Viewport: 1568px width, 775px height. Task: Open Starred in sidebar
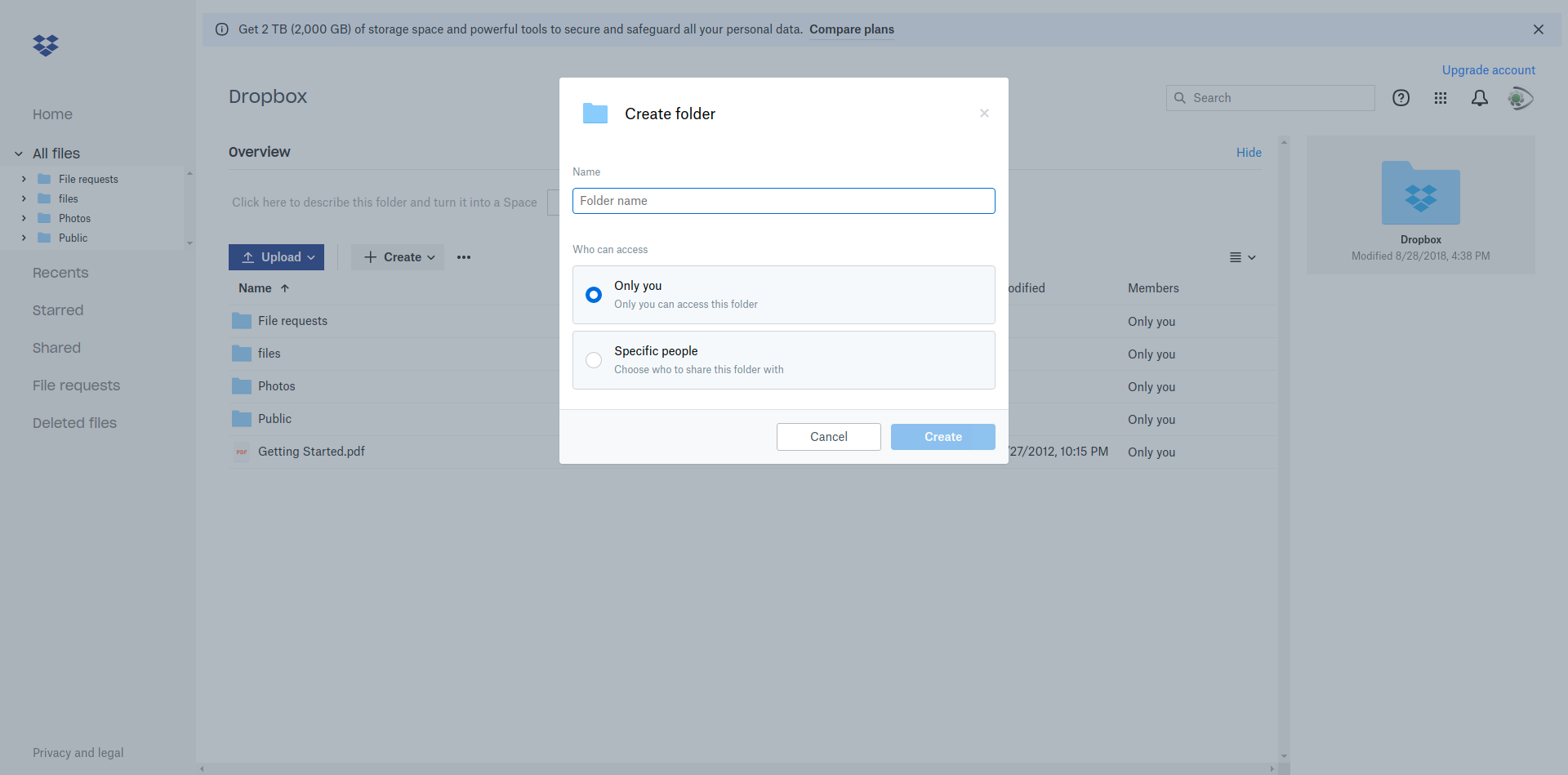click(58, 310)
